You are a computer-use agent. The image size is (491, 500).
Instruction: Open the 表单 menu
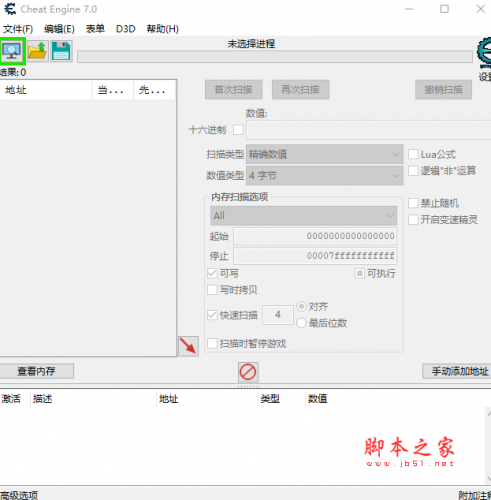click(95, 29)
